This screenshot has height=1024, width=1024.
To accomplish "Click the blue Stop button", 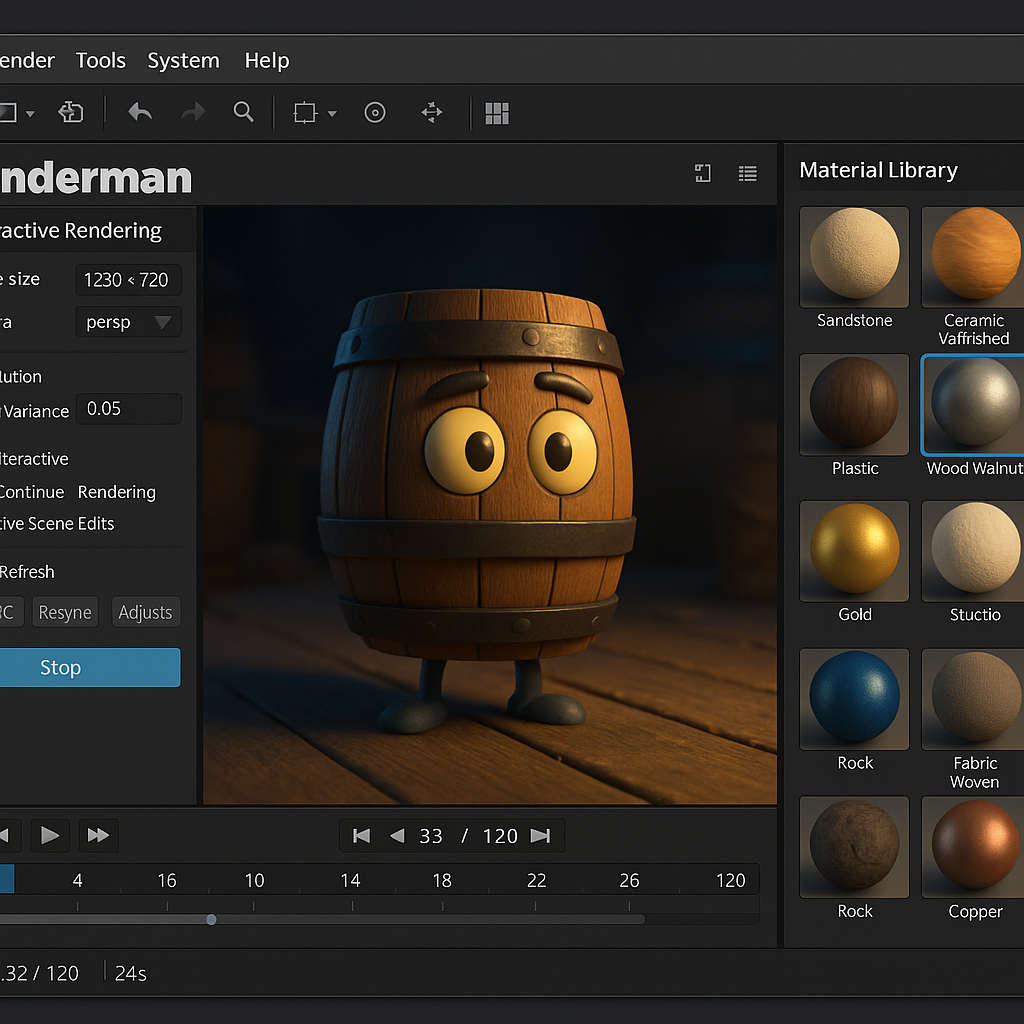I will coord(90,667).
